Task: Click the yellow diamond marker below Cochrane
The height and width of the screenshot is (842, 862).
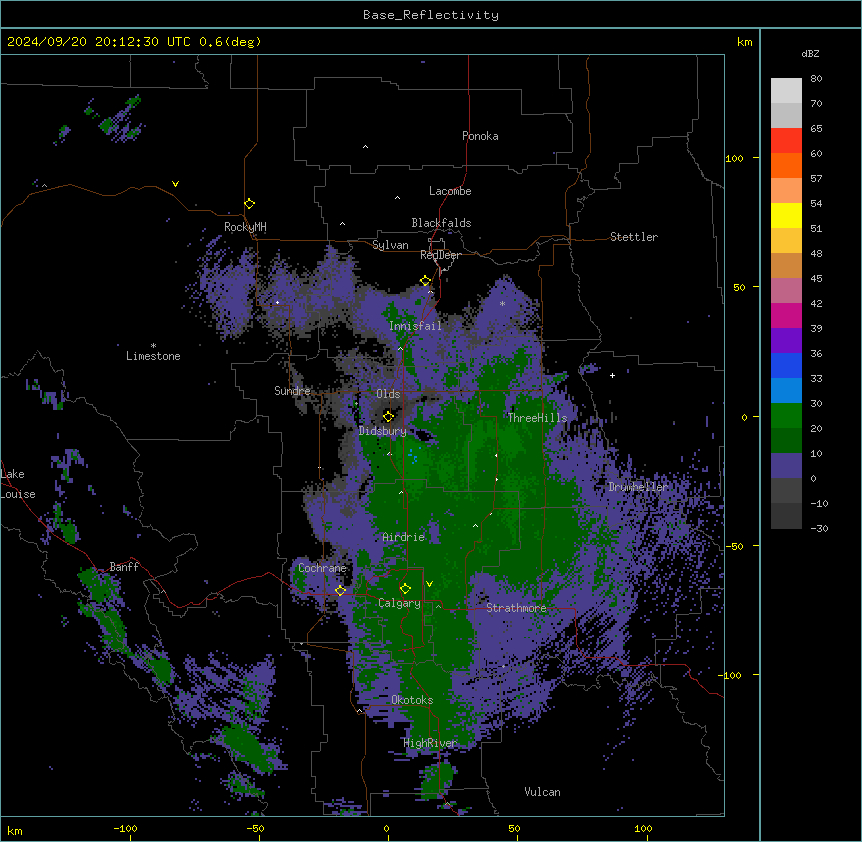Action: tap(340, 591)
